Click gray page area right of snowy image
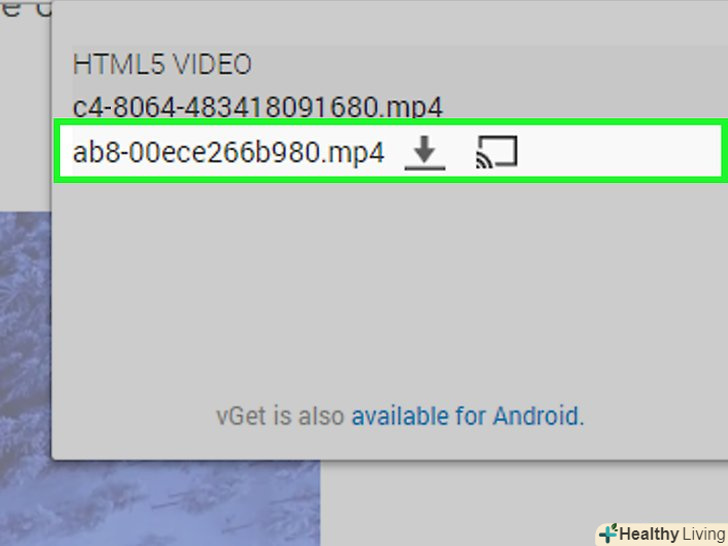Viewport: 728px width, 546px height. tap(455, 503)
